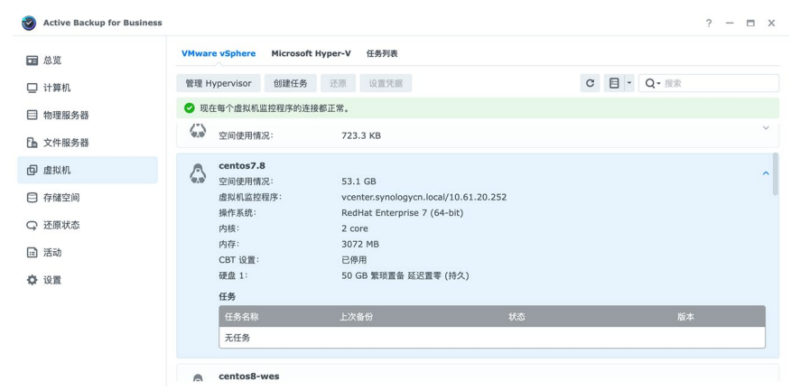
Task: Click RedHat Enterprise 7 (64-bit) value
Action: (x=403, y=213)
